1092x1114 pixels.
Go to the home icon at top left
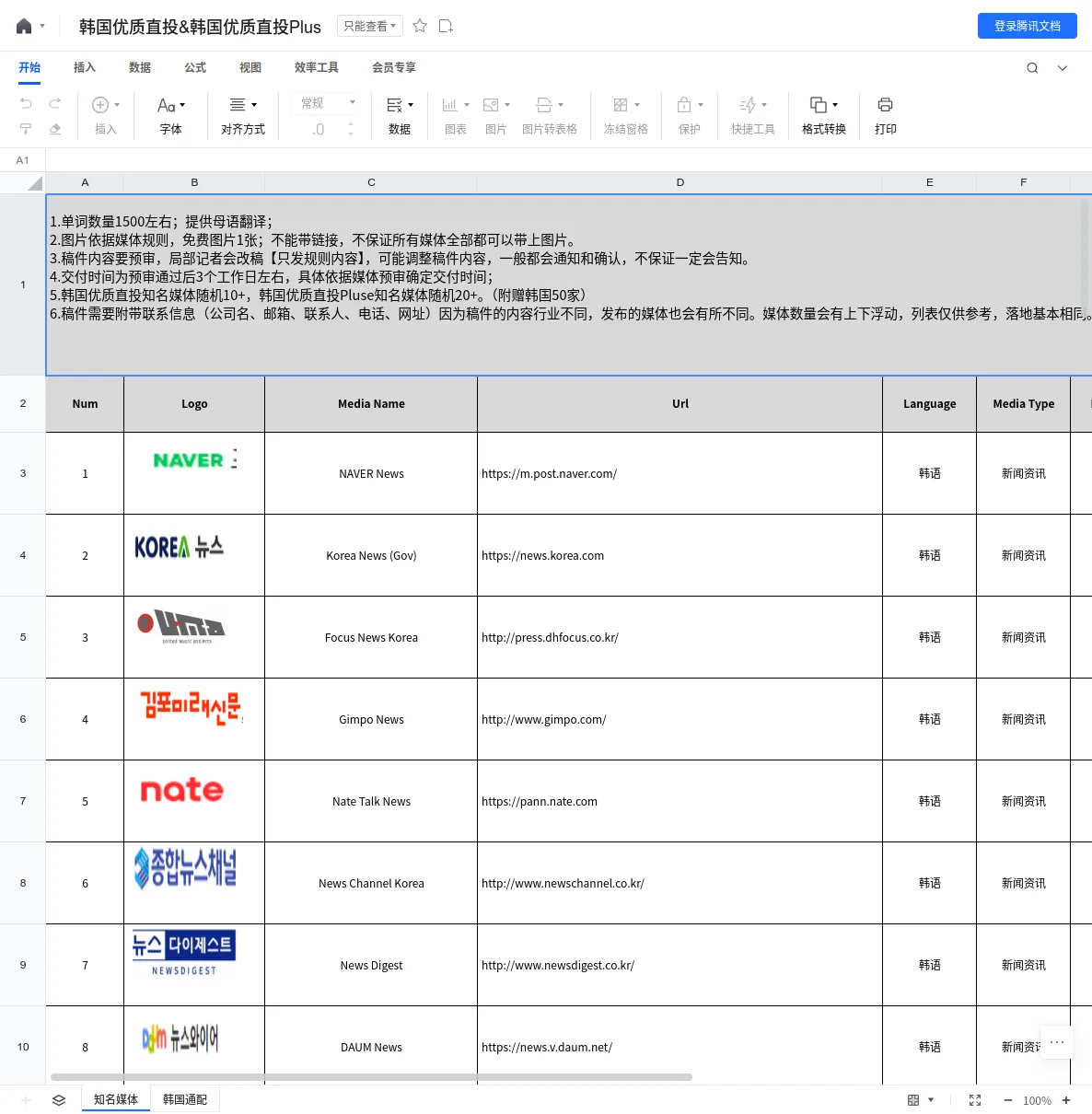coord(24,27)
